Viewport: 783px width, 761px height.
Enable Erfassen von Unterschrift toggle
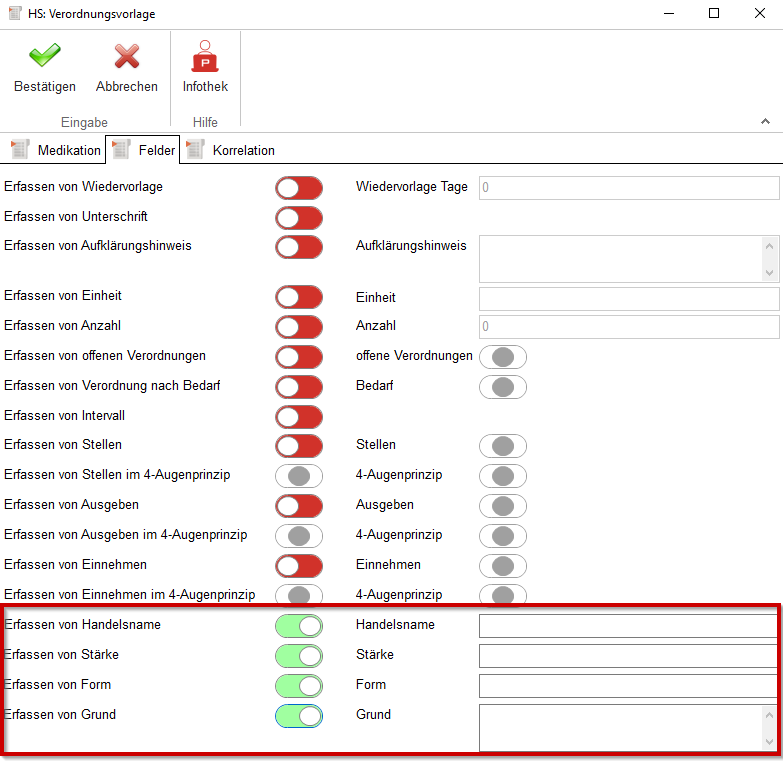(x=299, y=218)
